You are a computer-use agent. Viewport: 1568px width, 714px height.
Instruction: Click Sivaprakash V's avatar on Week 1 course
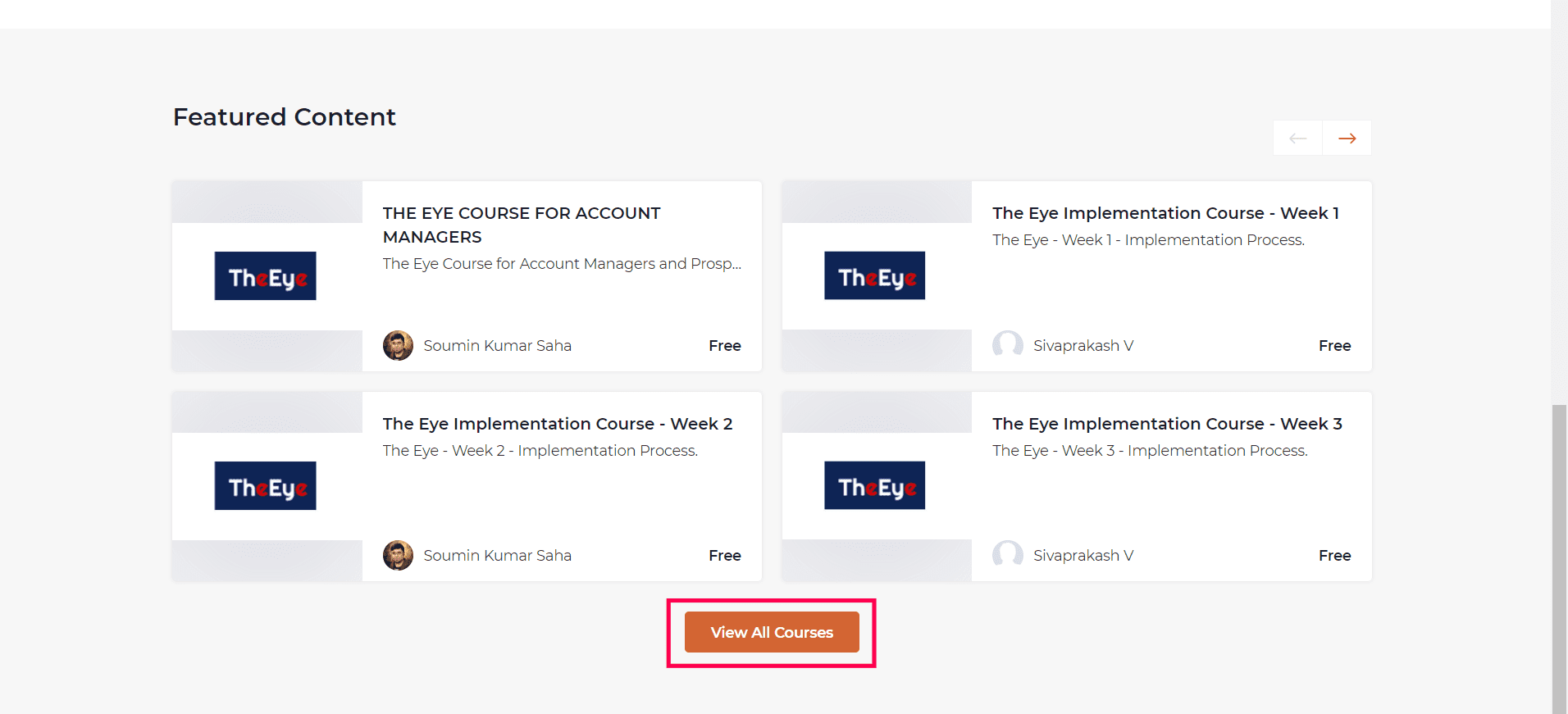tap(1008, 346)
